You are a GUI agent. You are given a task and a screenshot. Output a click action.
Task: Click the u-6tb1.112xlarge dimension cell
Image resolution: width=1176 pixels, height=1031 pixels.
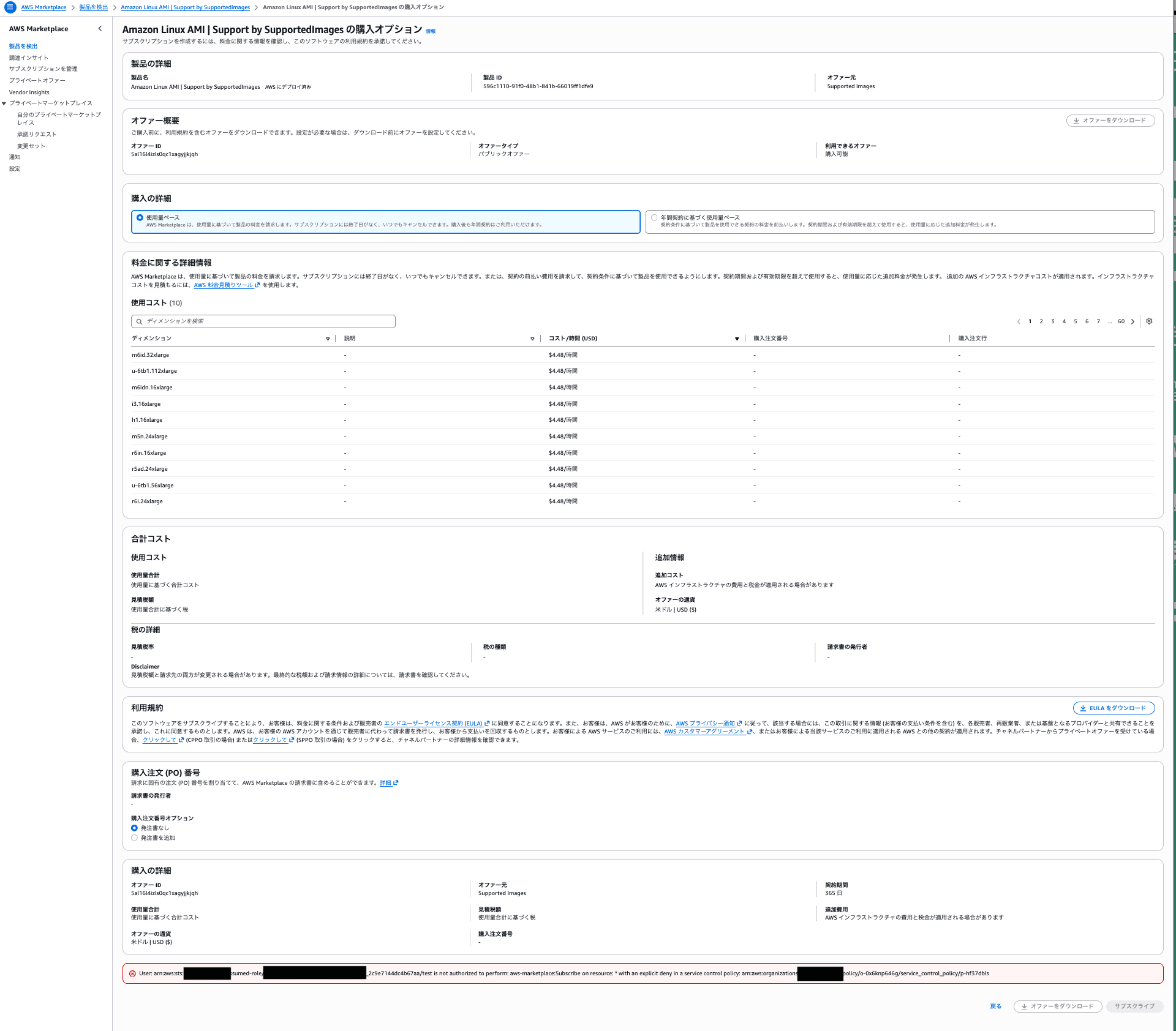154,371
